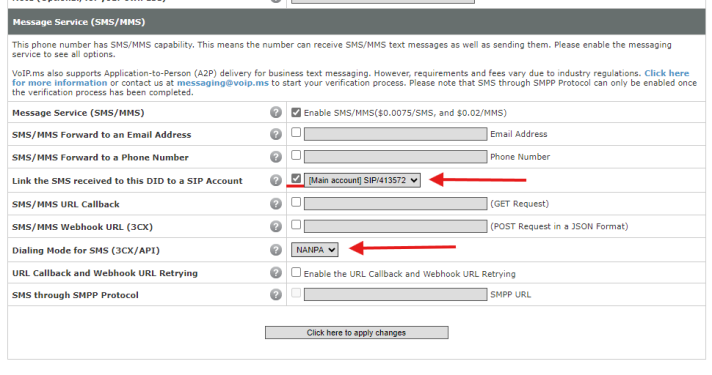
Task: Select the SMS through SMPP Protocol label
Action: point(75,295)
